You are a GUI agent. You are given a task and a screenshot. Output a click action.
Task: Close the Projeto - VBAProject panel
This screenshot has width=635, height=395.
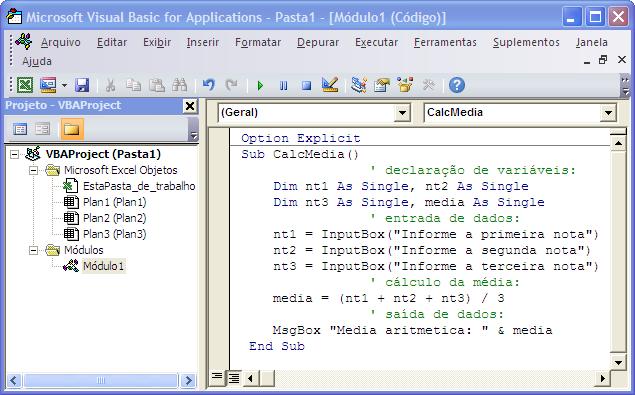tap(190, 106)
